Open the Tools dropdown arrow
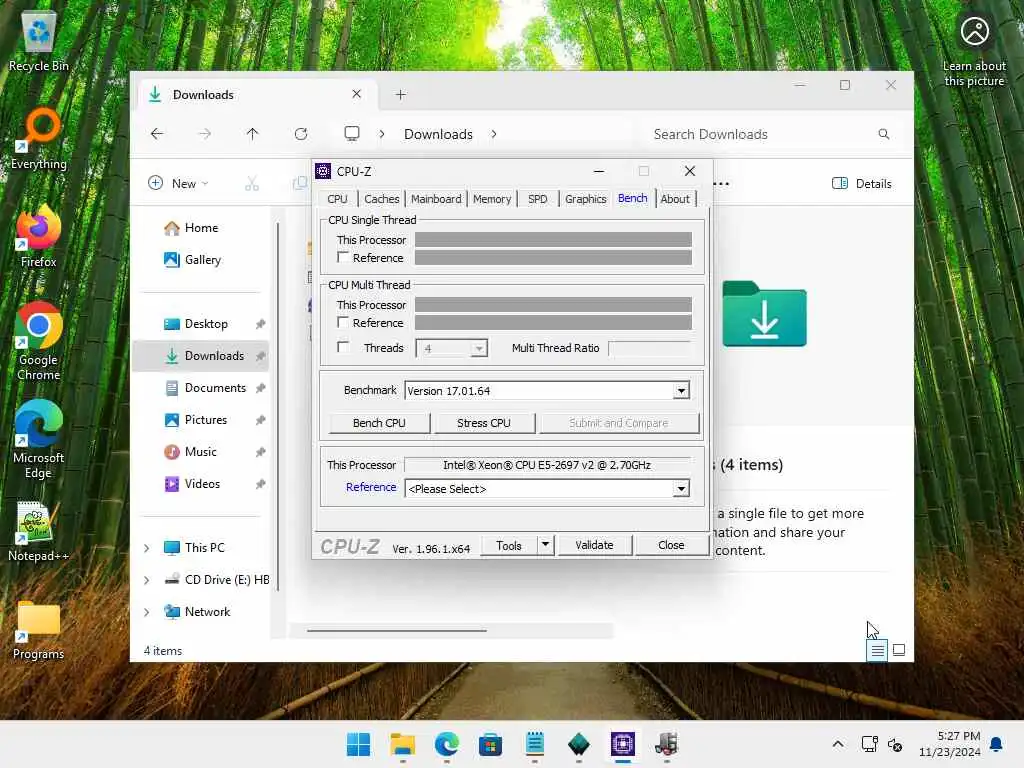The height and width of the screenshot is (768, 1024). (545, 545)
